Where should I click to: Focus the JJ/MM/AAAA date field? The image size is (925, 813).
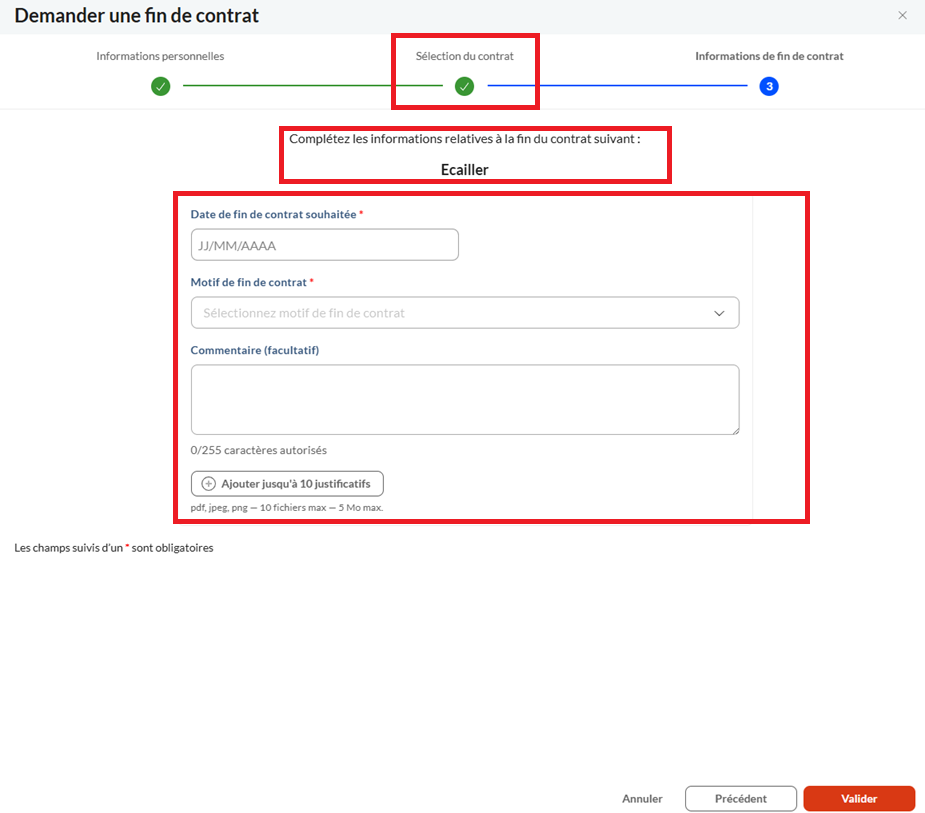click(x=324, y=245)
